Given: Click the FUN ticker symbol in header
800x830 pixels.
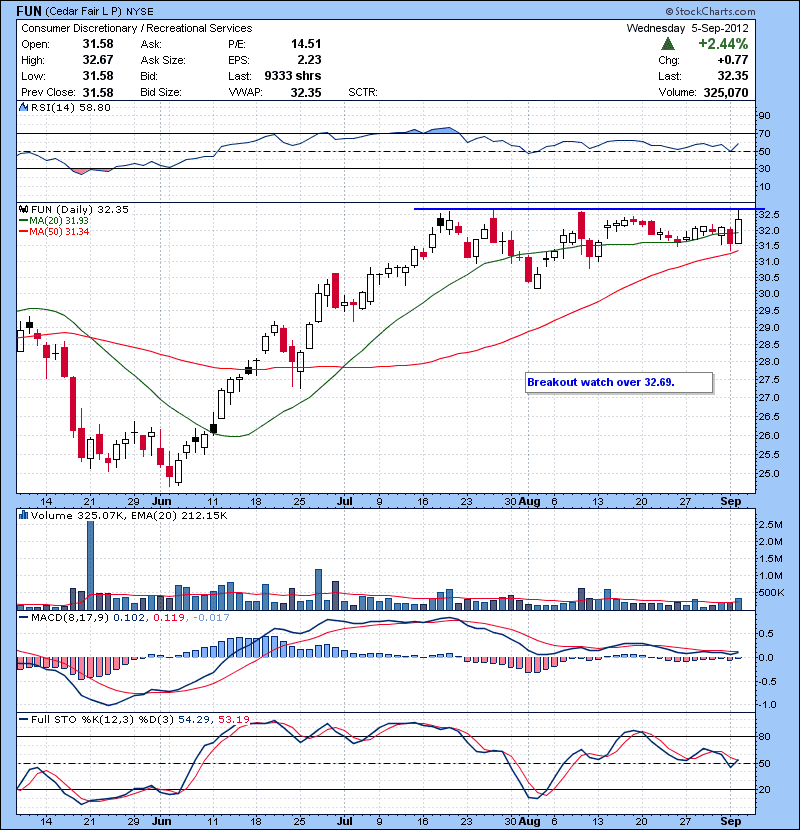Looking at the screenshot, I should click(x=29, y=11).
